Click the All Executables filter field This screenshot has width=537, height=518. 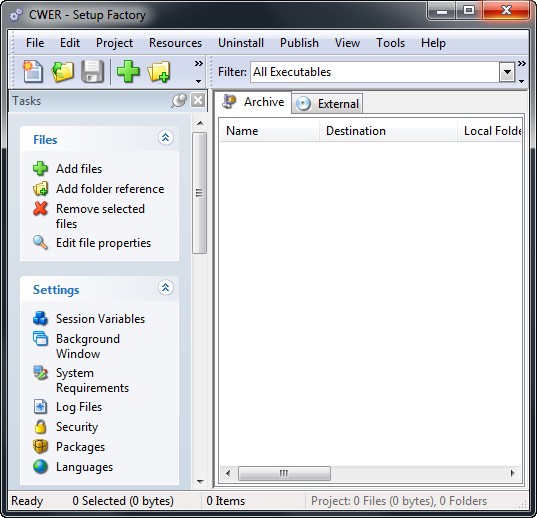375,72
